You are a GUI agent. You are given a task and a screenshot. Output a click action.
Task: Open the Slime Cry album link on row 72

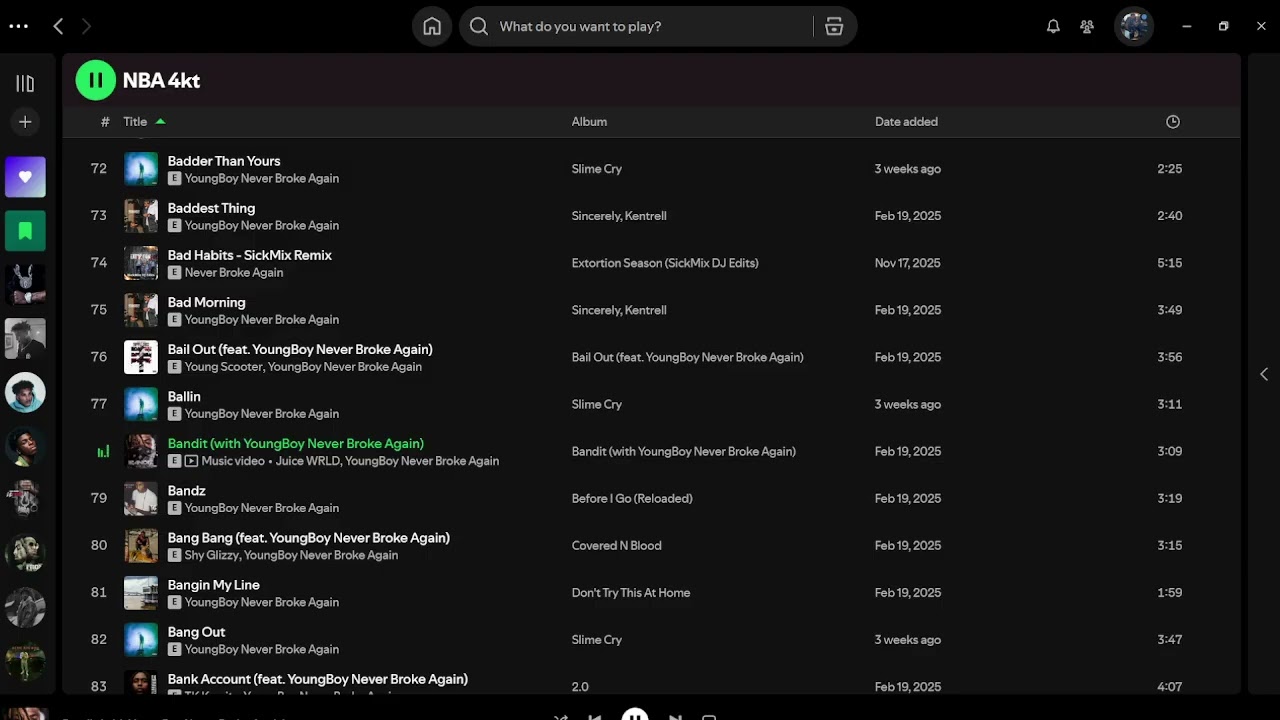[597, 169]
